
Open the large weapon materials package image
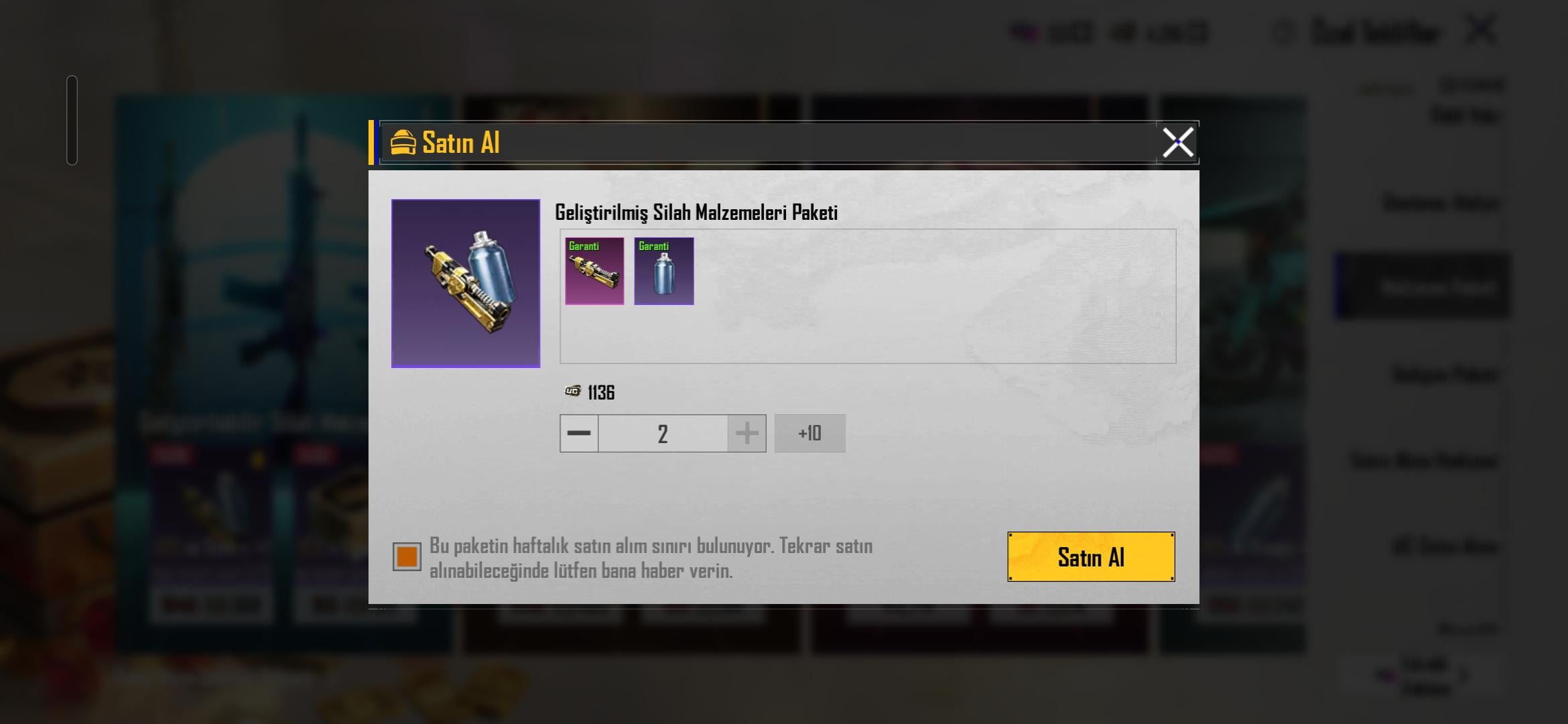click(x=466, y=283)
